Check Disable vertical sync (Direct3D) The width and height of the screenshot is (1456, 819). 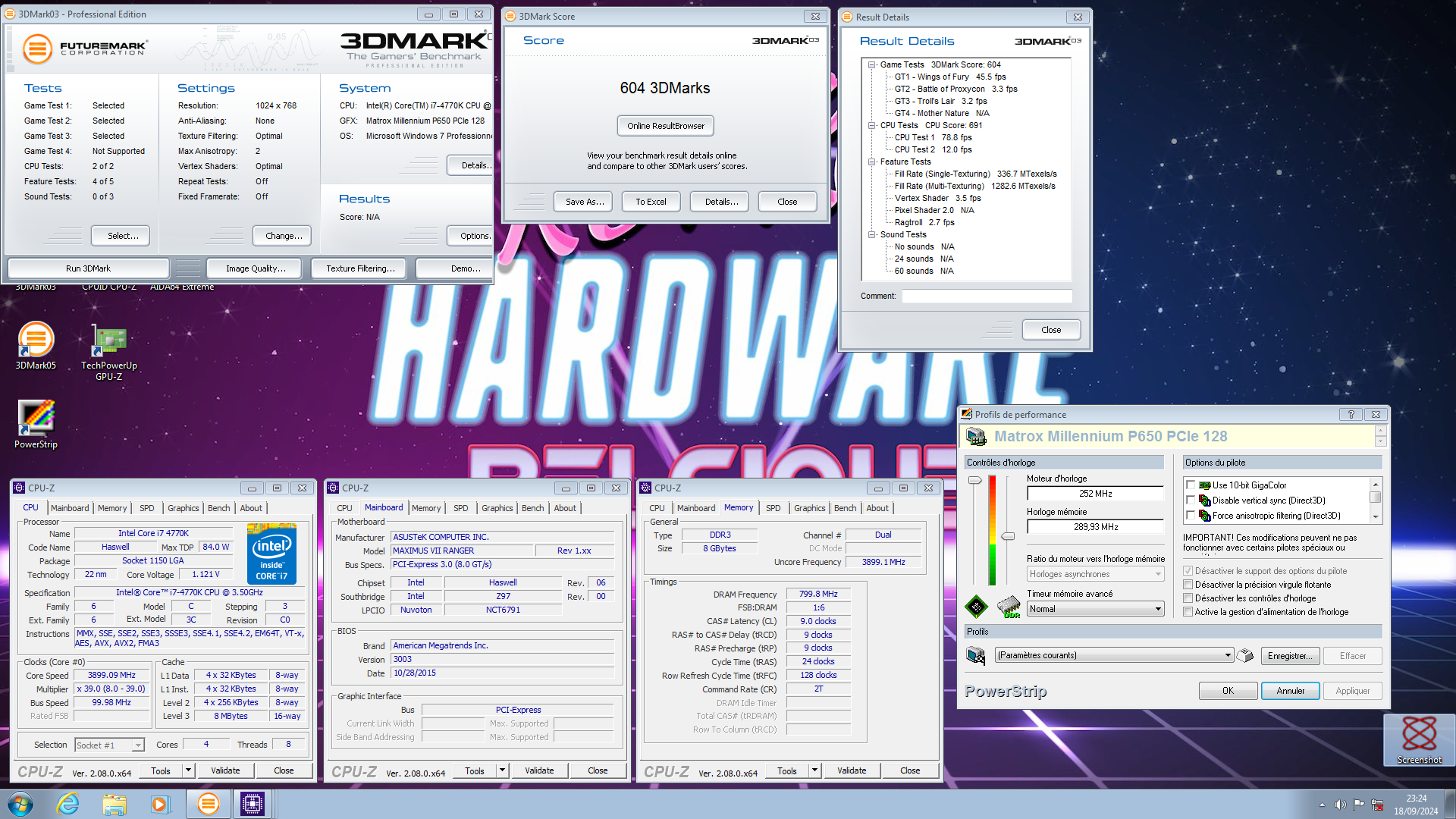point(1191,500)
